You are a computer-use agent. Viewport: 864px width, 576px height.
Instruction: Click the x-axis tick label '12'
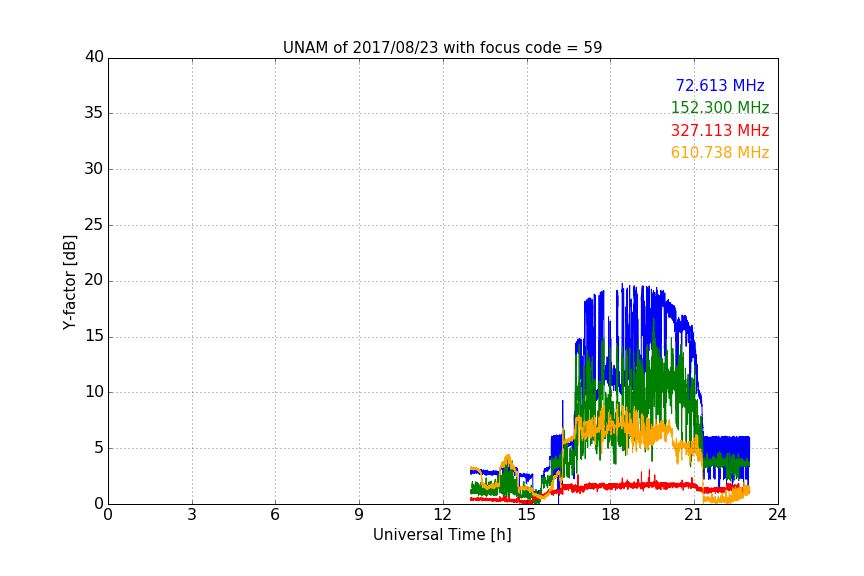[x=442, y=515]
